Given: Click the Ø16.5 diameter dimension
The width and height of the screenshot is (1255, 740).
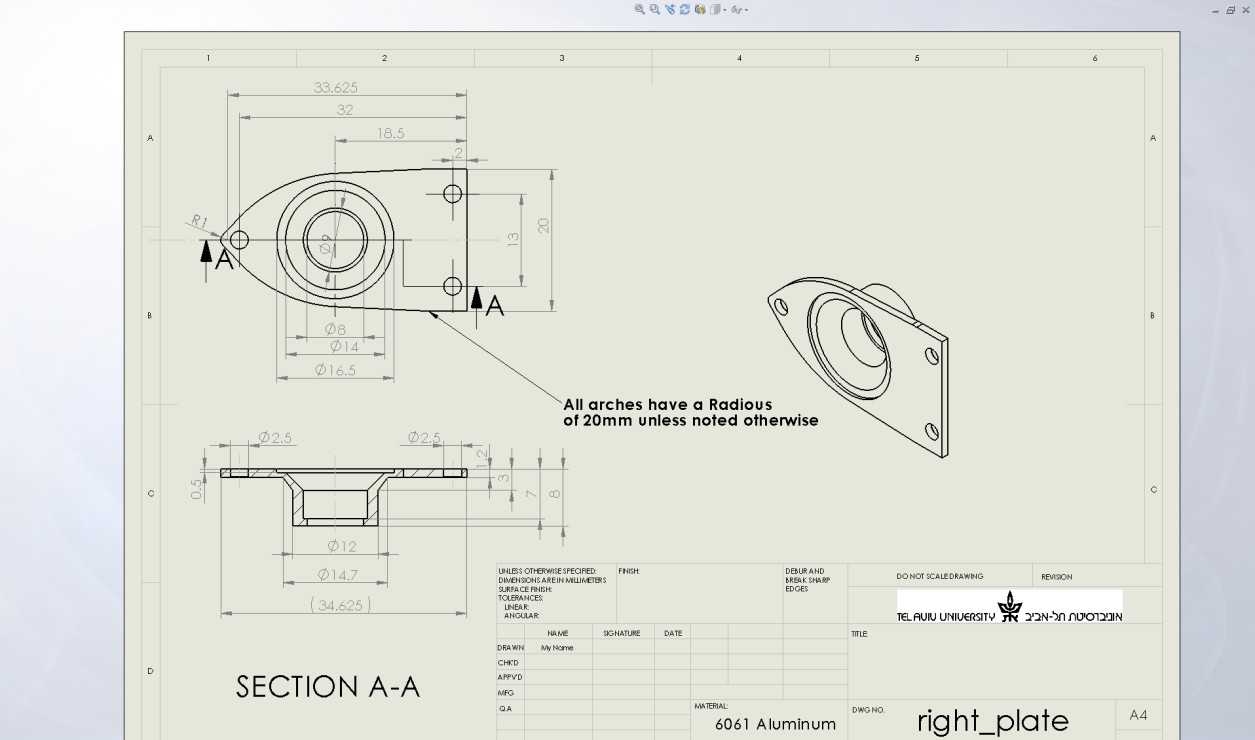Looking at the screenshot, I should 336,370.
